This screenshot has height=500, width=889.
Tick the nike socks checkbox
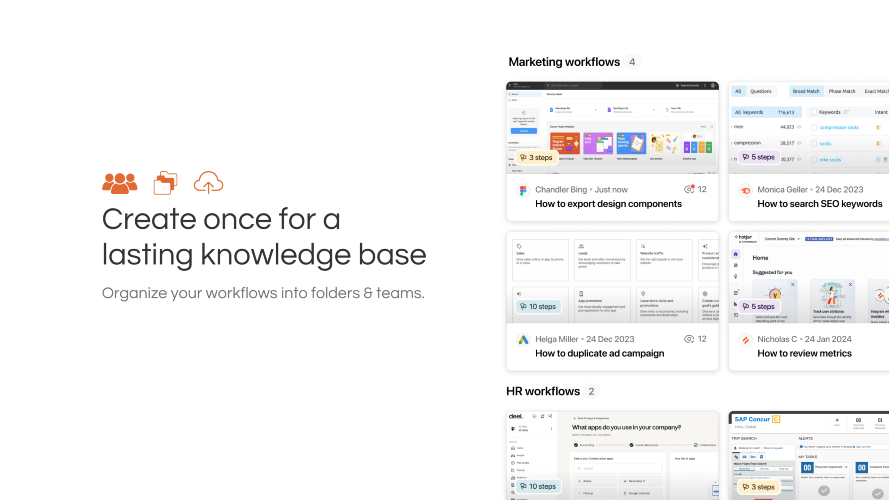(x=814, y=160)
